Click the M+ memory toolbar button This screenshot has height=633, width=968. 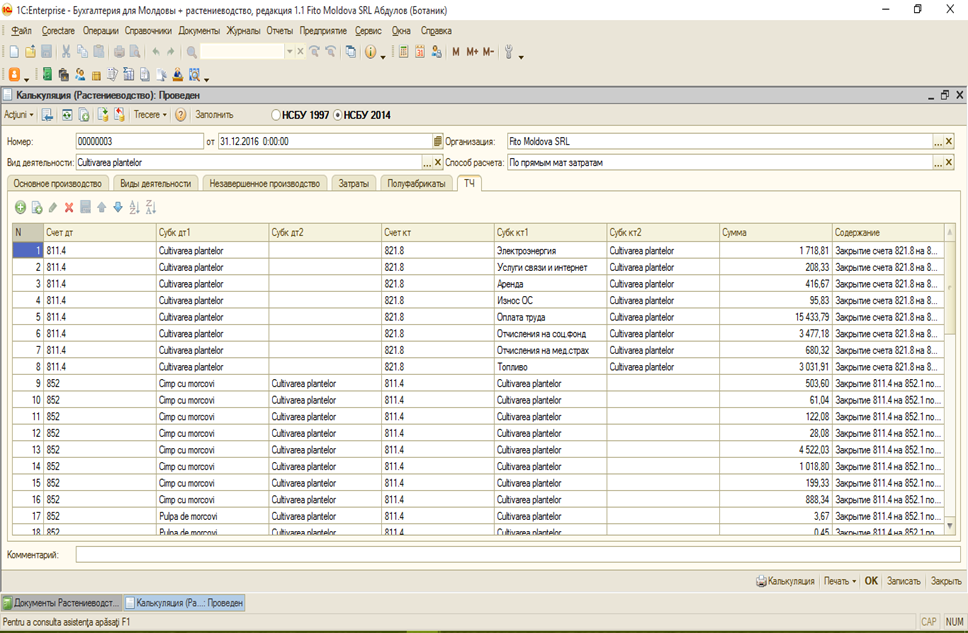click(472, 52)
